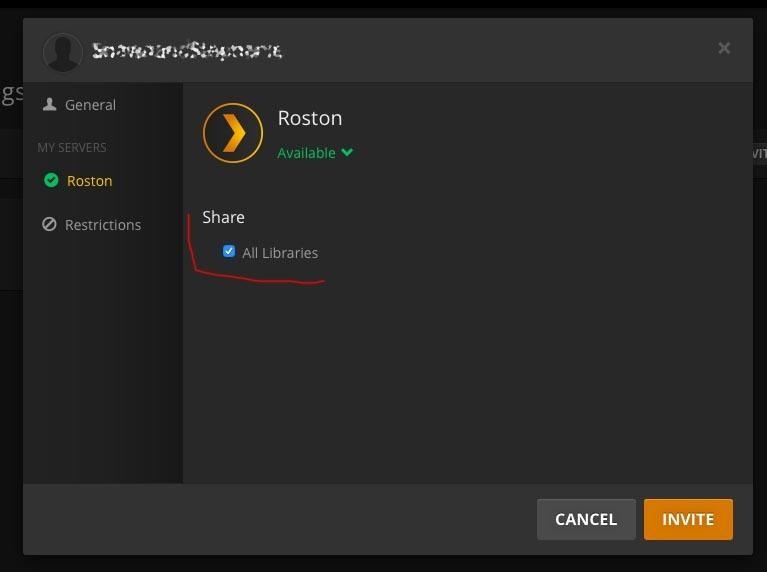Click the orange Plex server logo
Viewport: 767px width, 572px height.
[232, 133]
